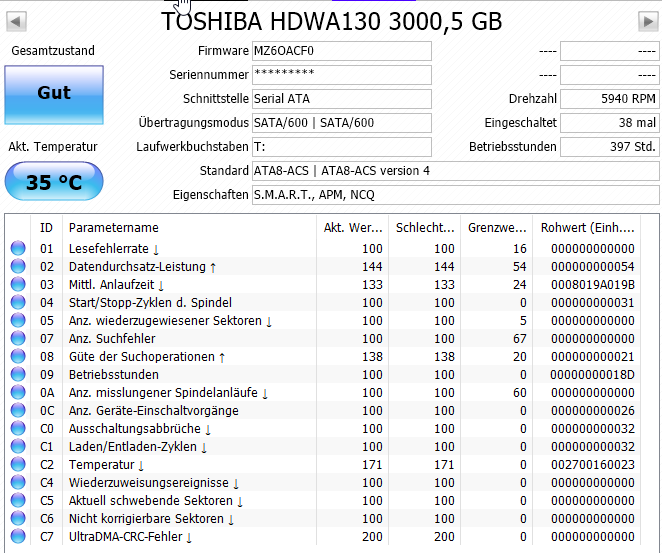The height and width of the screenshot is (553, 662).
Task: Select the Standard ATA8-ACS field
Action: point(456,171)
